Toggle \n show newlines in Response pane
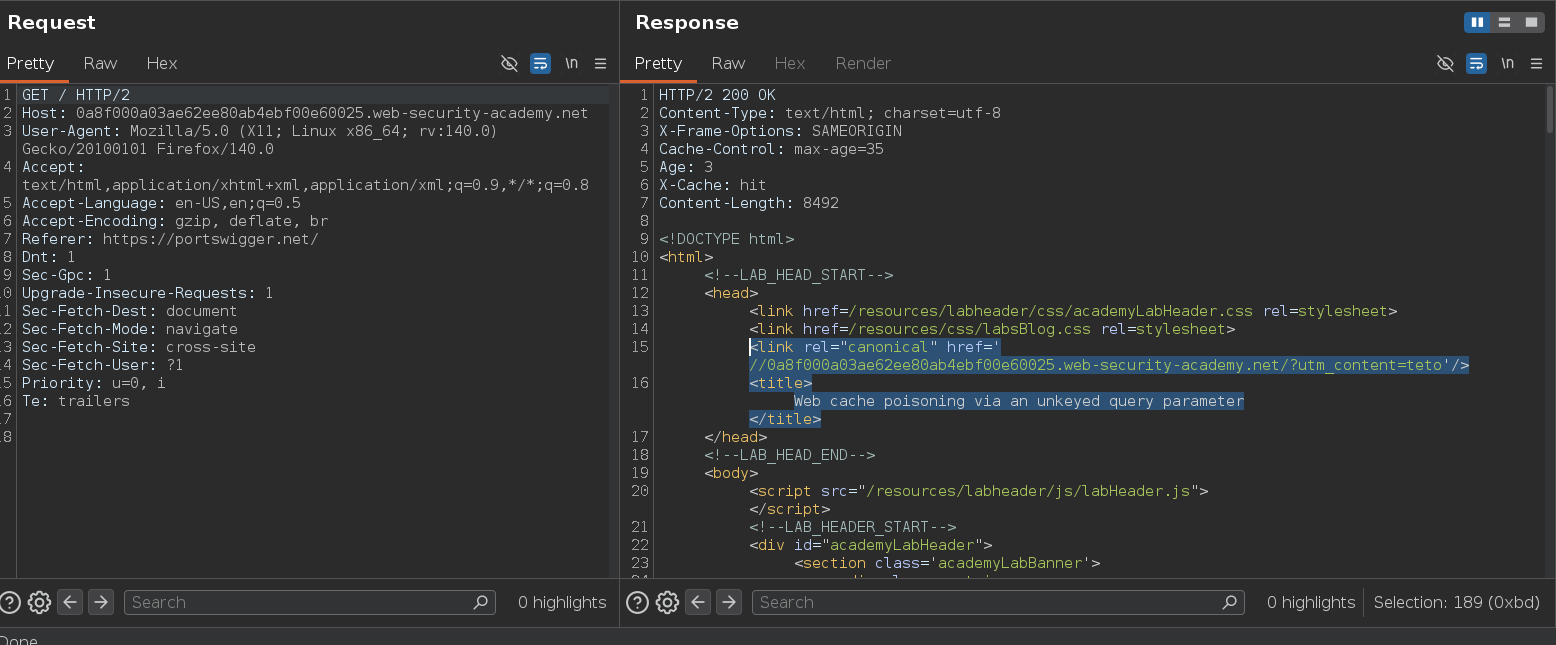1556x645 pixels. 1507,63
